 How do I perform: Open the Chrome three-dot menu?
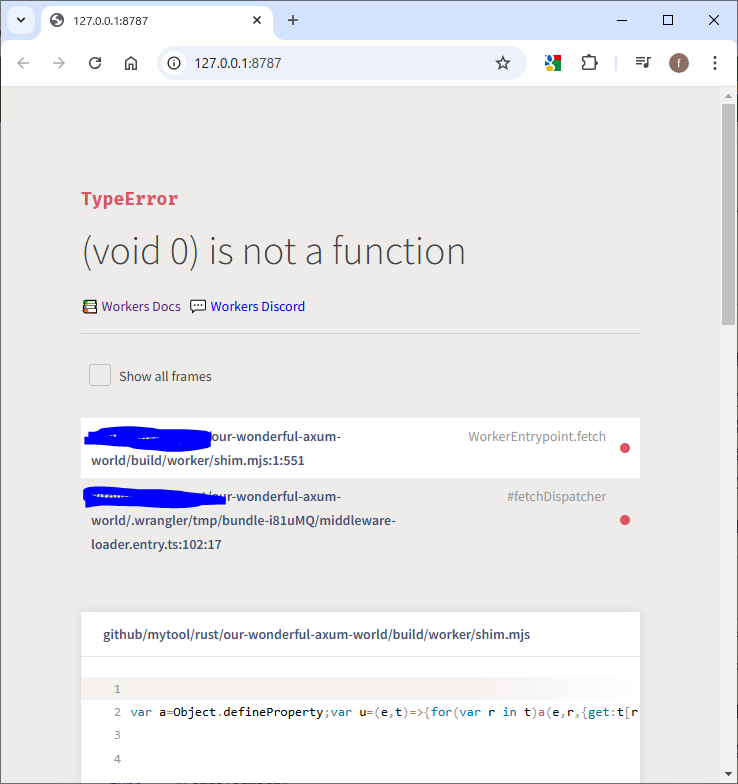point(715,63)
